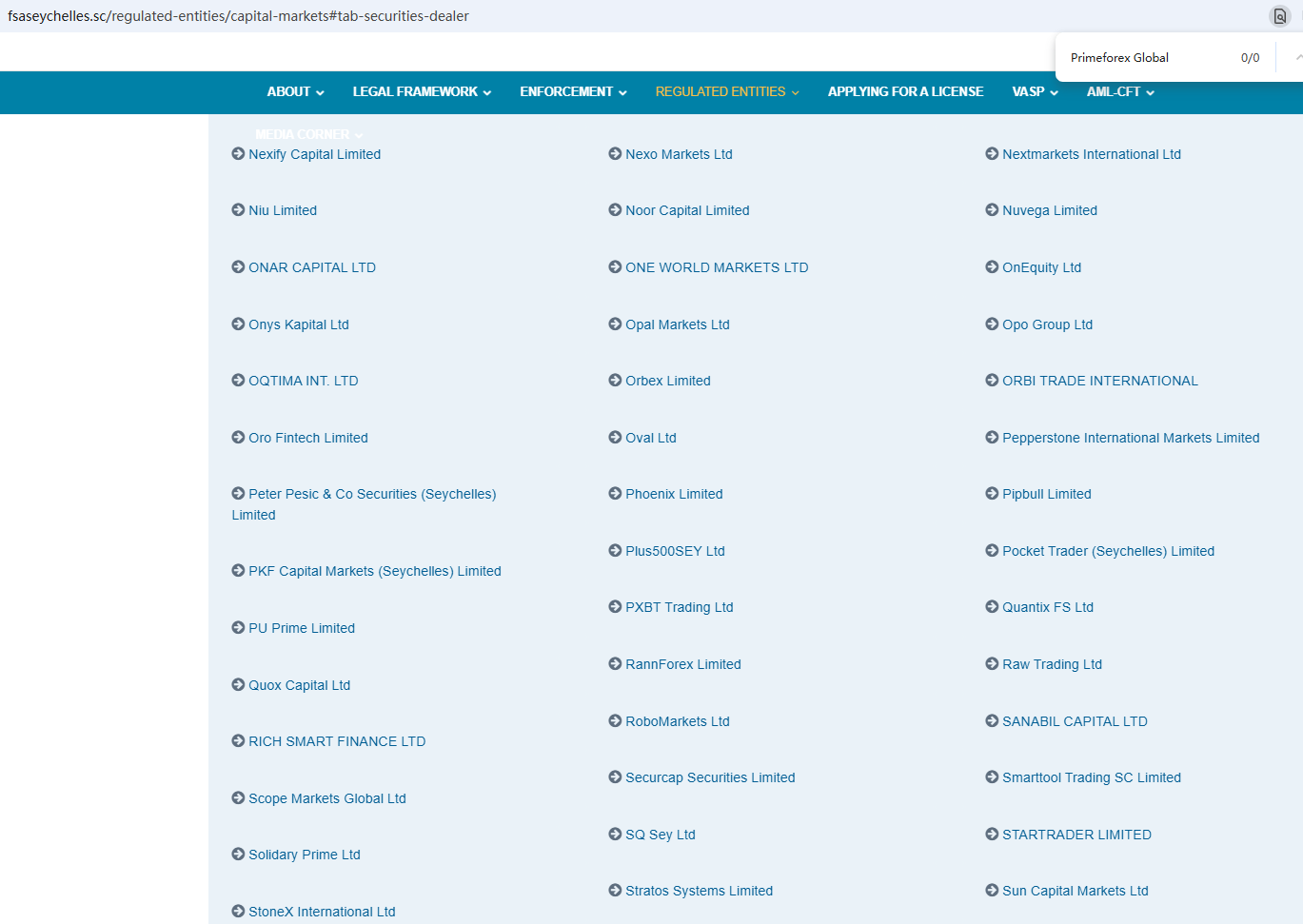Expand the AML-CFT dropdown menu
The width and height of the screenshot is (1303, 924).
point(1120,91)
